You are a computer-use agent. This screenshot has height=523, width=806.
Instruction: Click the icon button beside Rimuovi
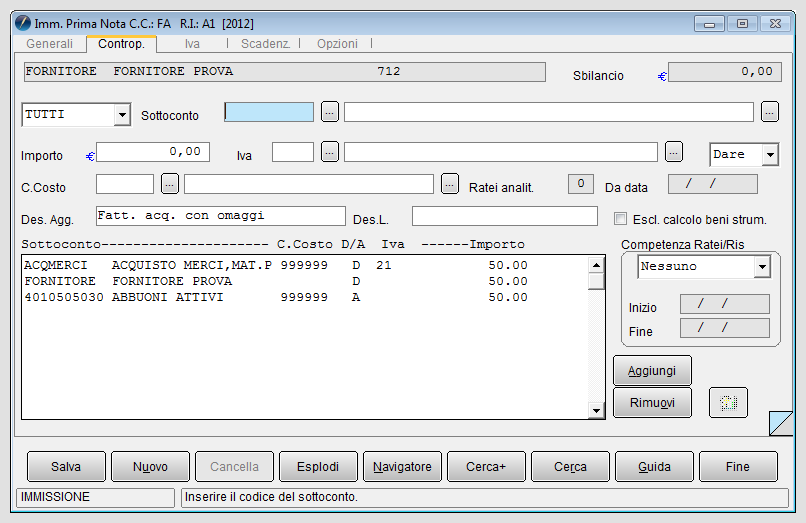[728, 402]
